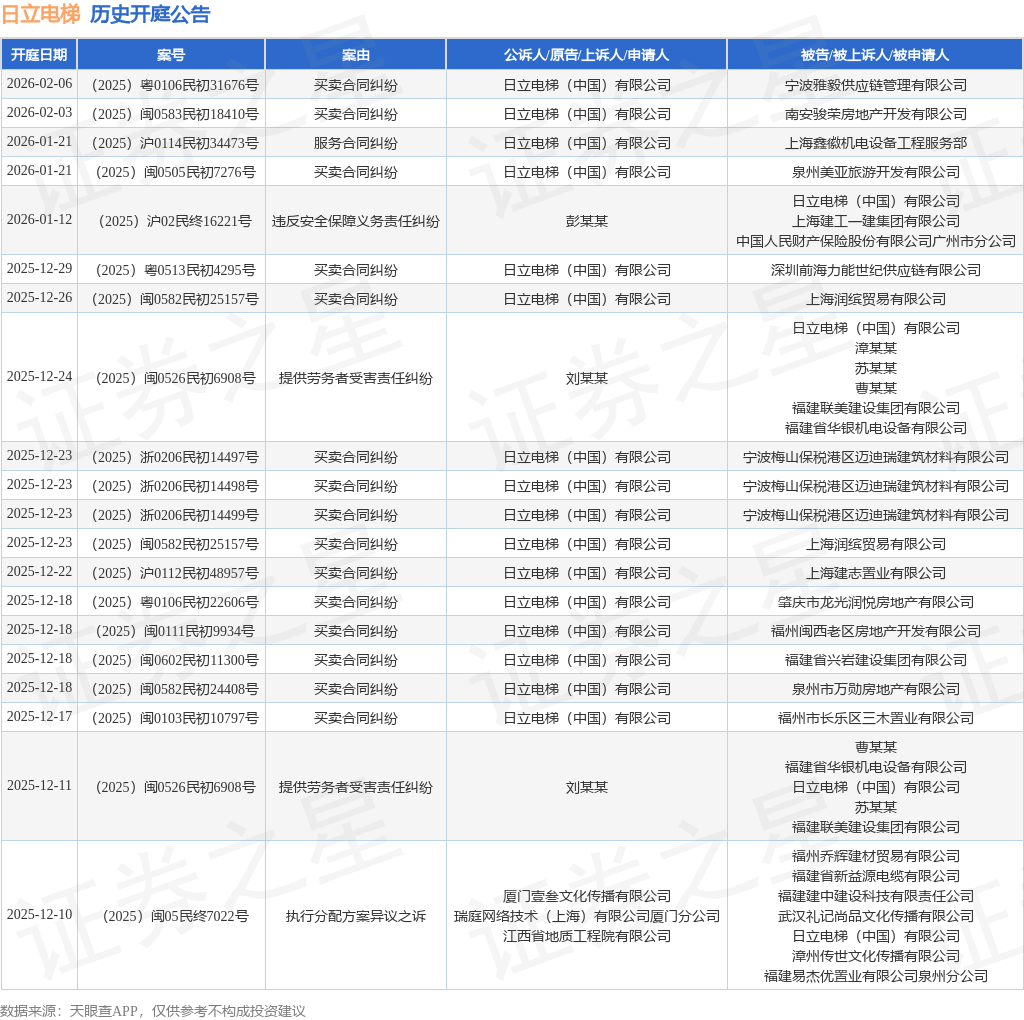The width and height of the screenshot is (1024, 1020).
Task: Click case number 沪0112民初48957号
Action: [199, 573]
